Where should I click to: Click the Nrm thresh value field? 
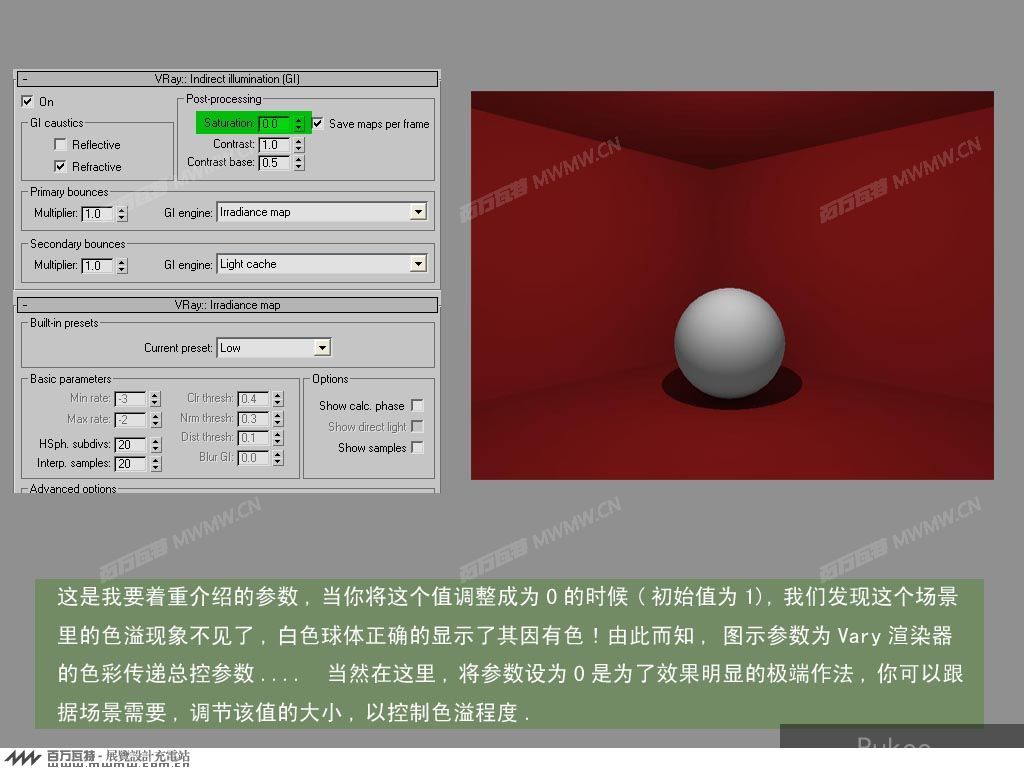click(253, 419)
